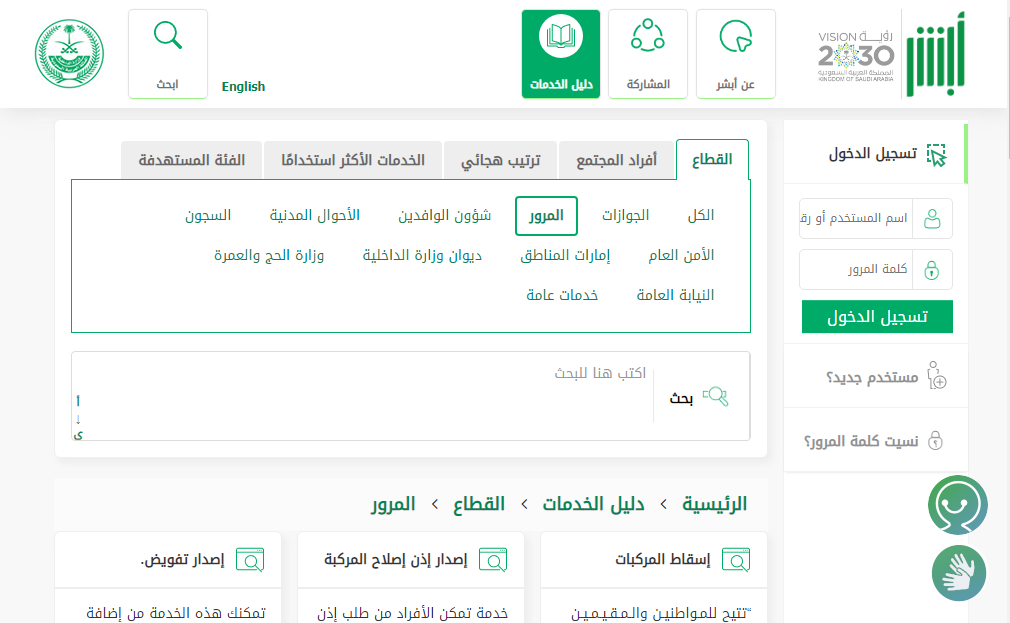1010x623 pixels.
Task: Open the chat assistant floating icon
Action: (957, 505)
